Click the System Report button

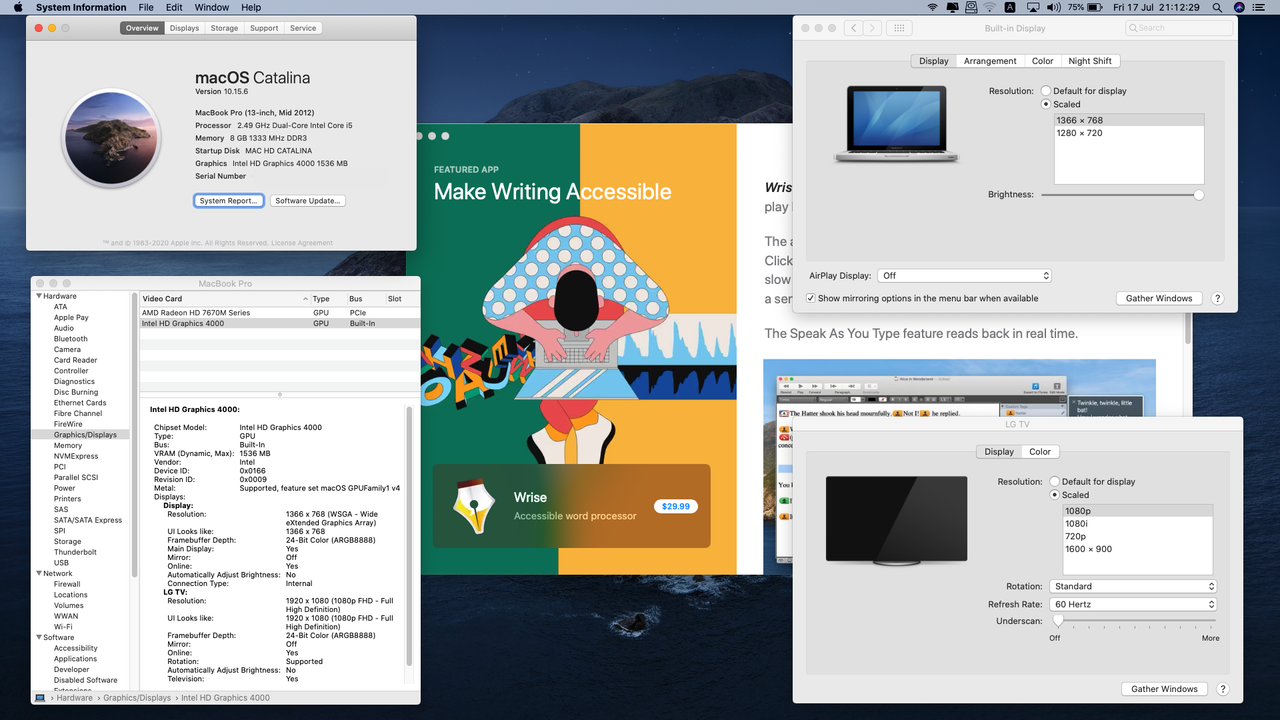click(229, 201)
